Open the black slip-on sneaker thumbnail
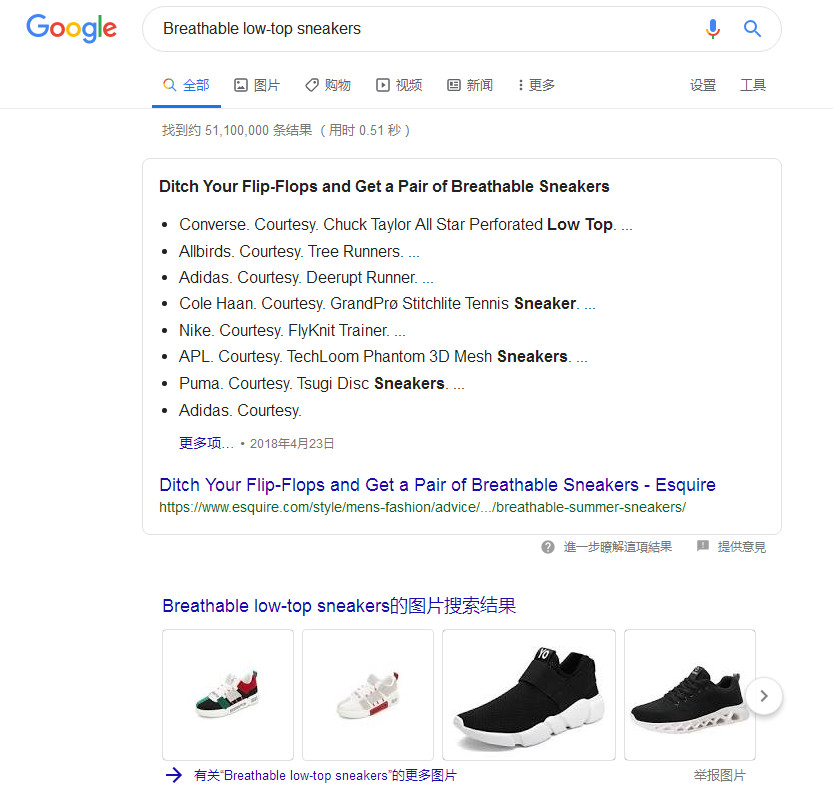The height and width of the screenshot is (789, 833). pos(529,695)
